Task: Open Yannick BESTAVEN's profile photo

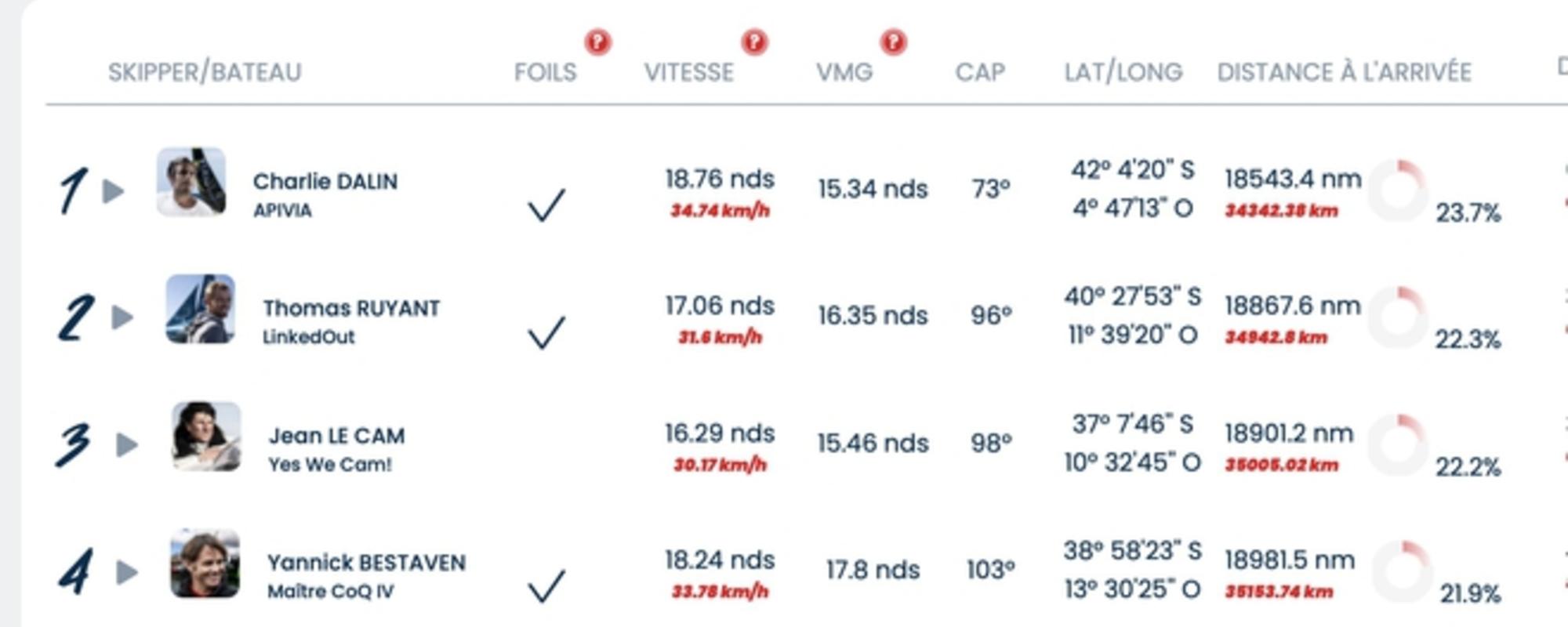Action: click(205, 564)
